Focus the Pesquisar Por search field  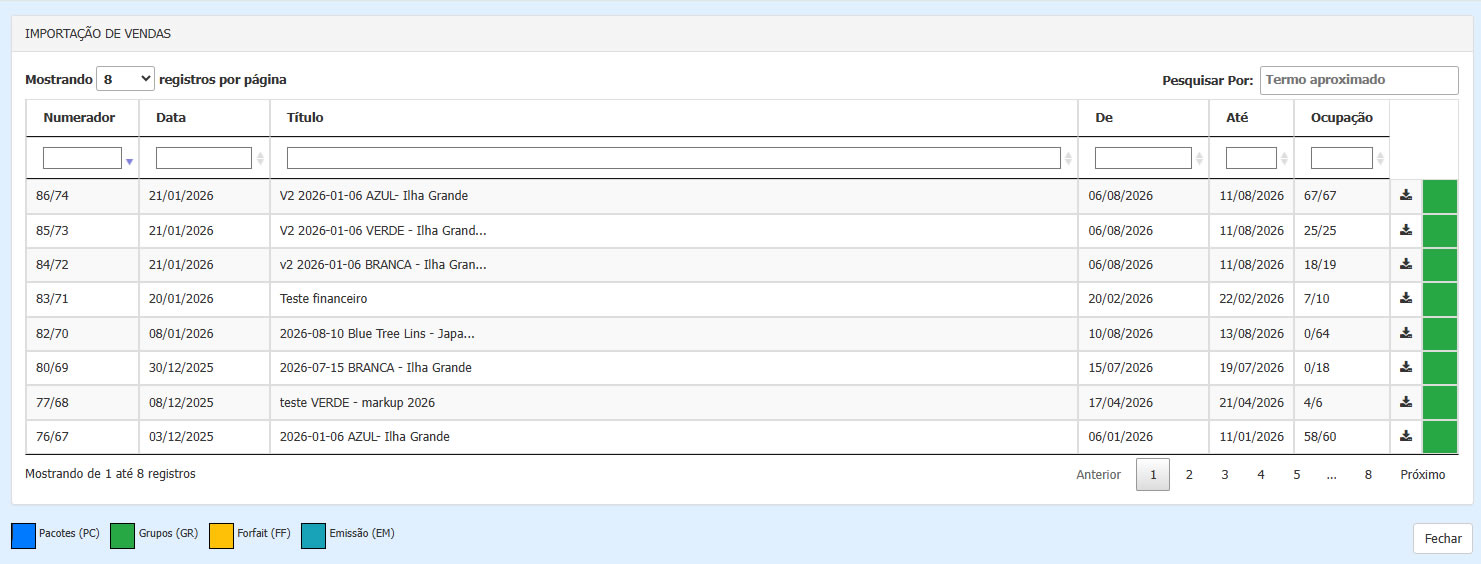1358,80
